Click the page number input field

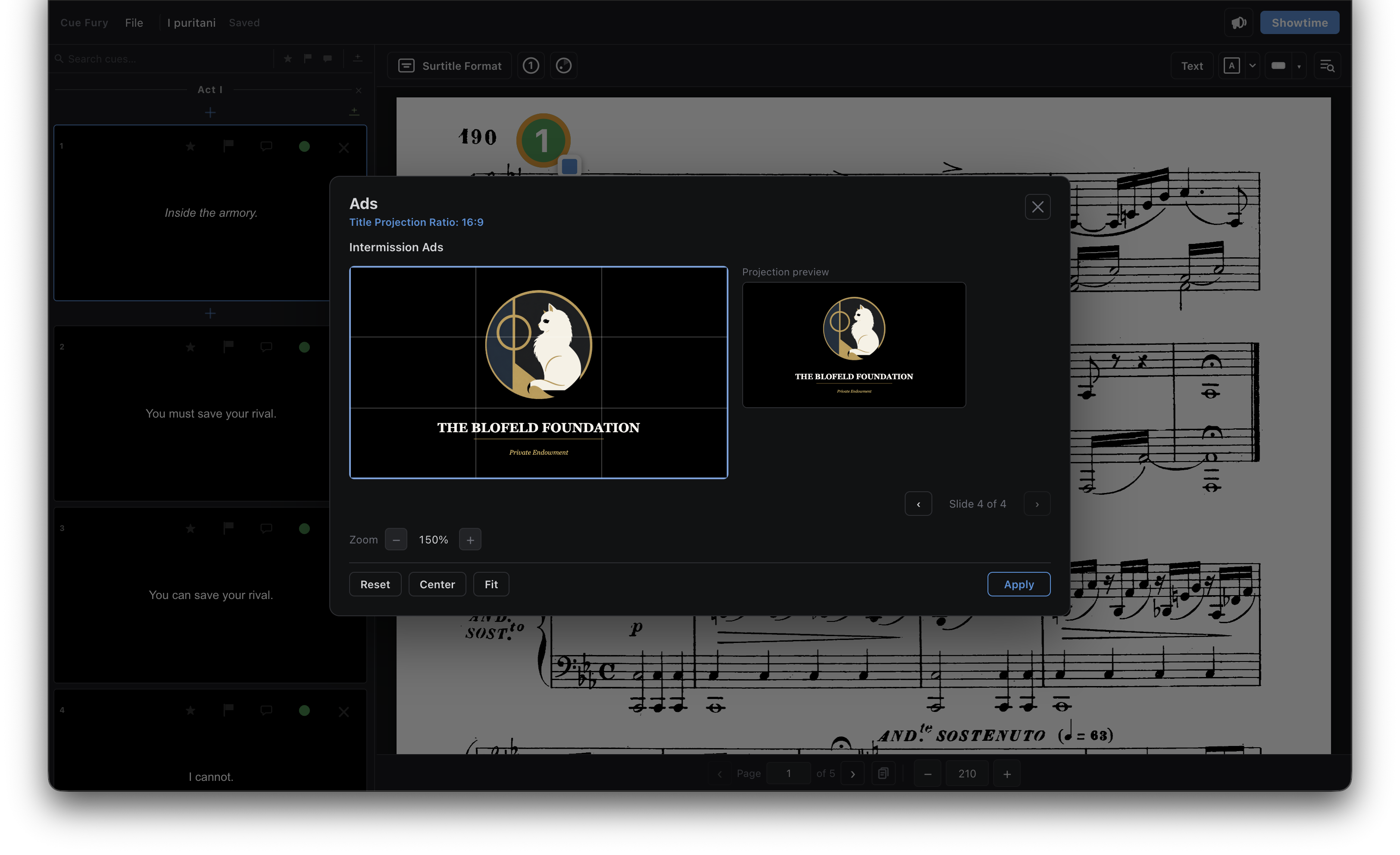tap(788, 774)
